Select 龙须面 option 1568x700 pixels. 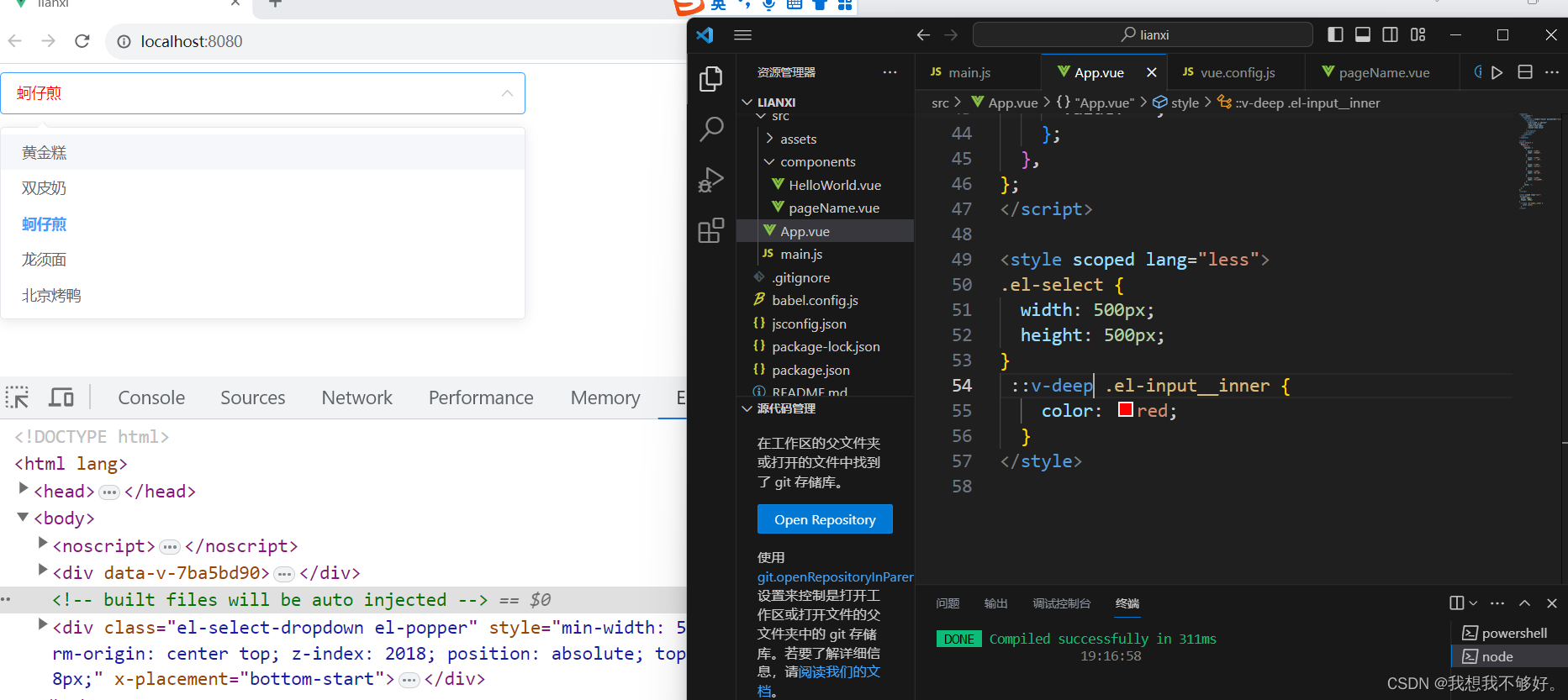pos(263,260)
